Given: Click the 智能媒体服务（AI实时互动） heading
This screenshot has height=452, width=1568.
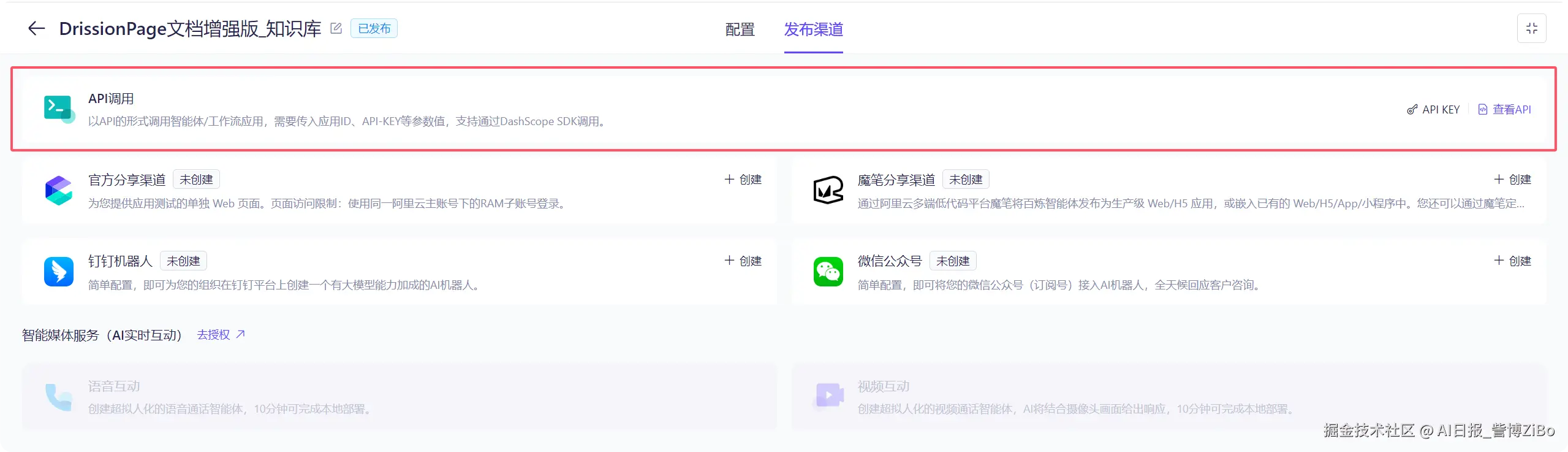Looking at the screenshot, I should click(x=102, y=335).
